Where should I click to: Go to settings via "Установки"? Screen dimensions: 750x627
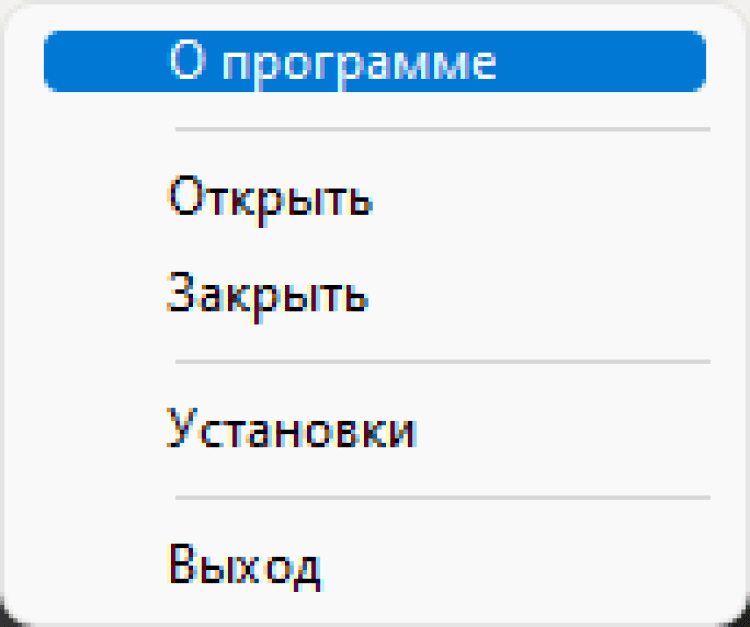tap(291, 430)
